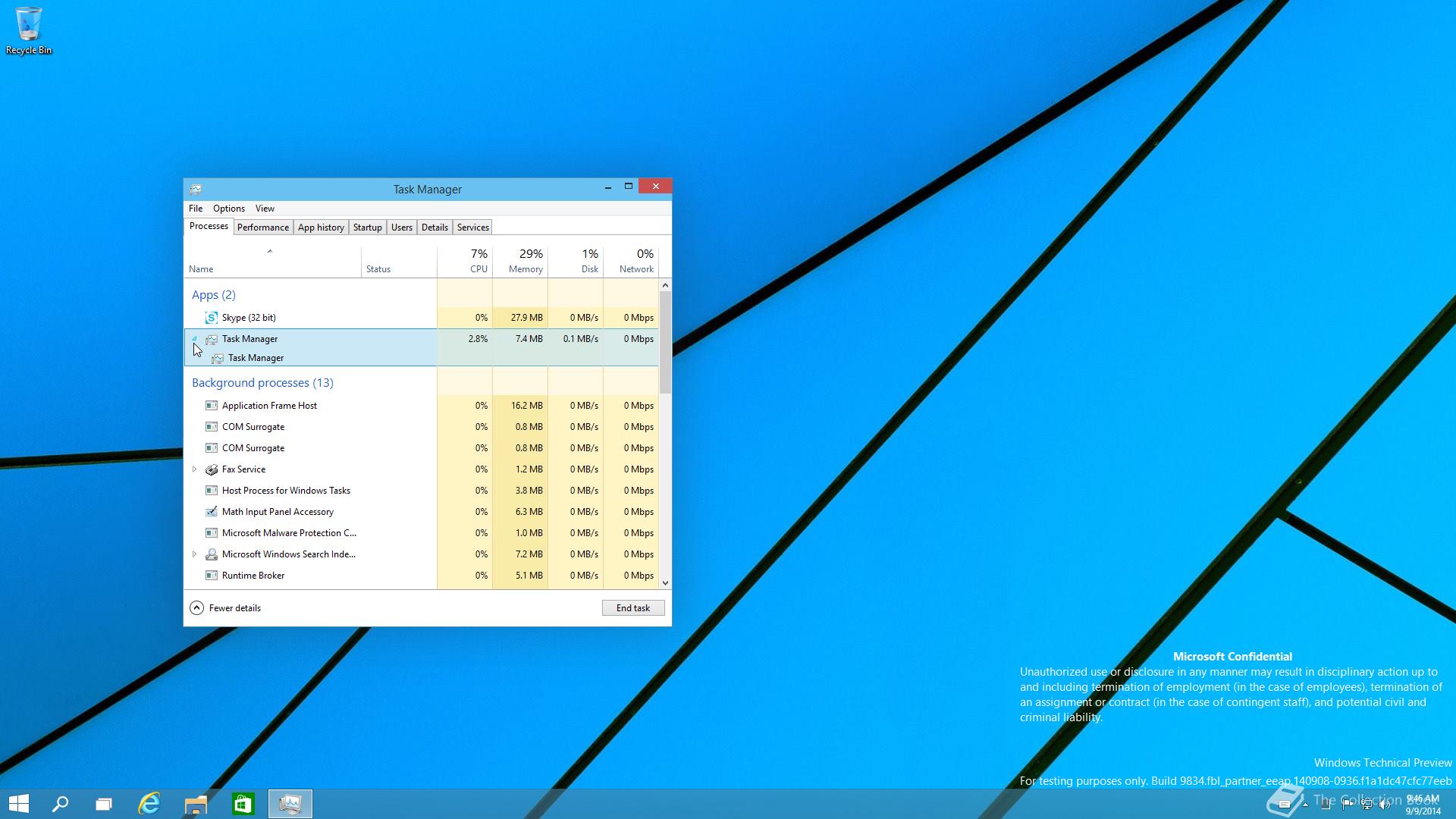Image resolution: width=1456 pixels, height=819 pixels.
Task: Launch Internet Explorer from the taskbar
Action: [x=149, y=803]
